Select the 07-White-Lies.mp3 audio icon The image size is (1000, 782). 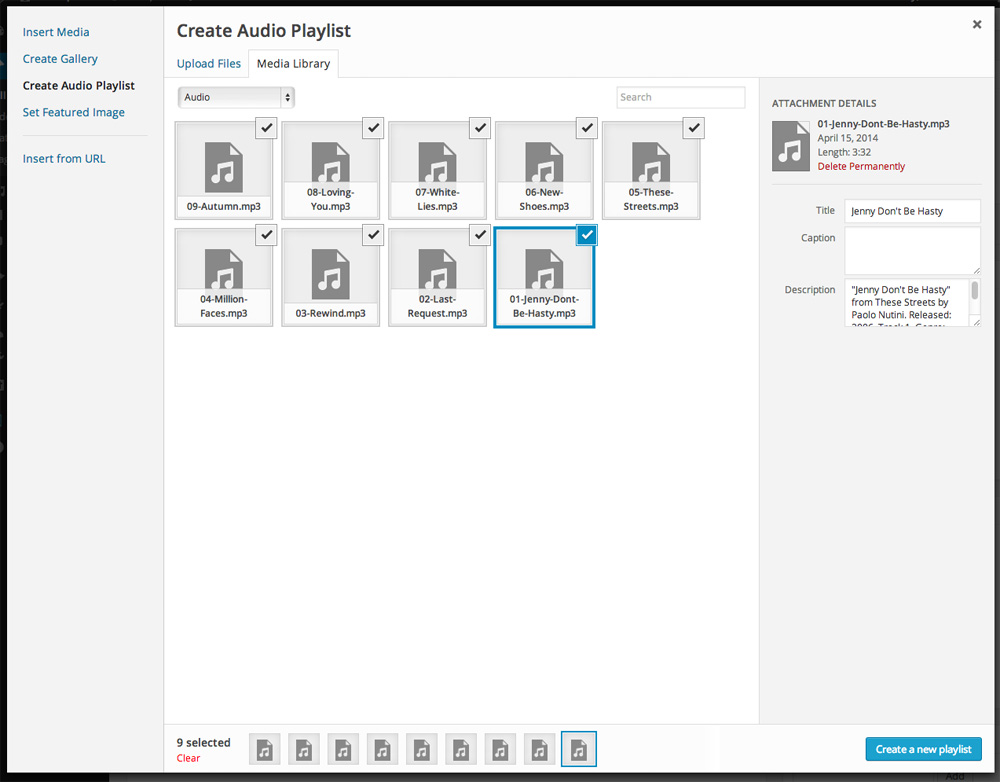[437, 162]
